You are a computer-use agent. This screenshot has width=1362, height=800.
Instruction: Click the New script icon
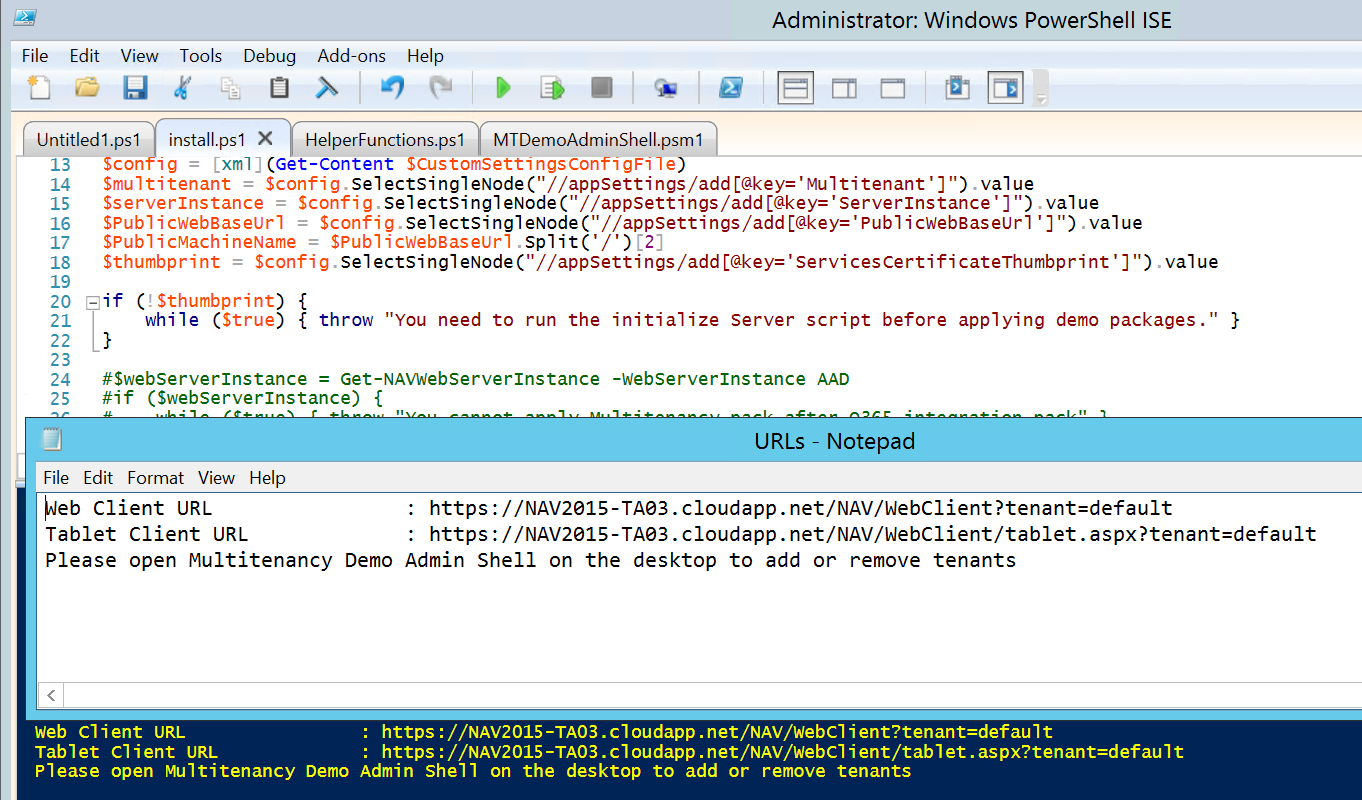(38, 88)
